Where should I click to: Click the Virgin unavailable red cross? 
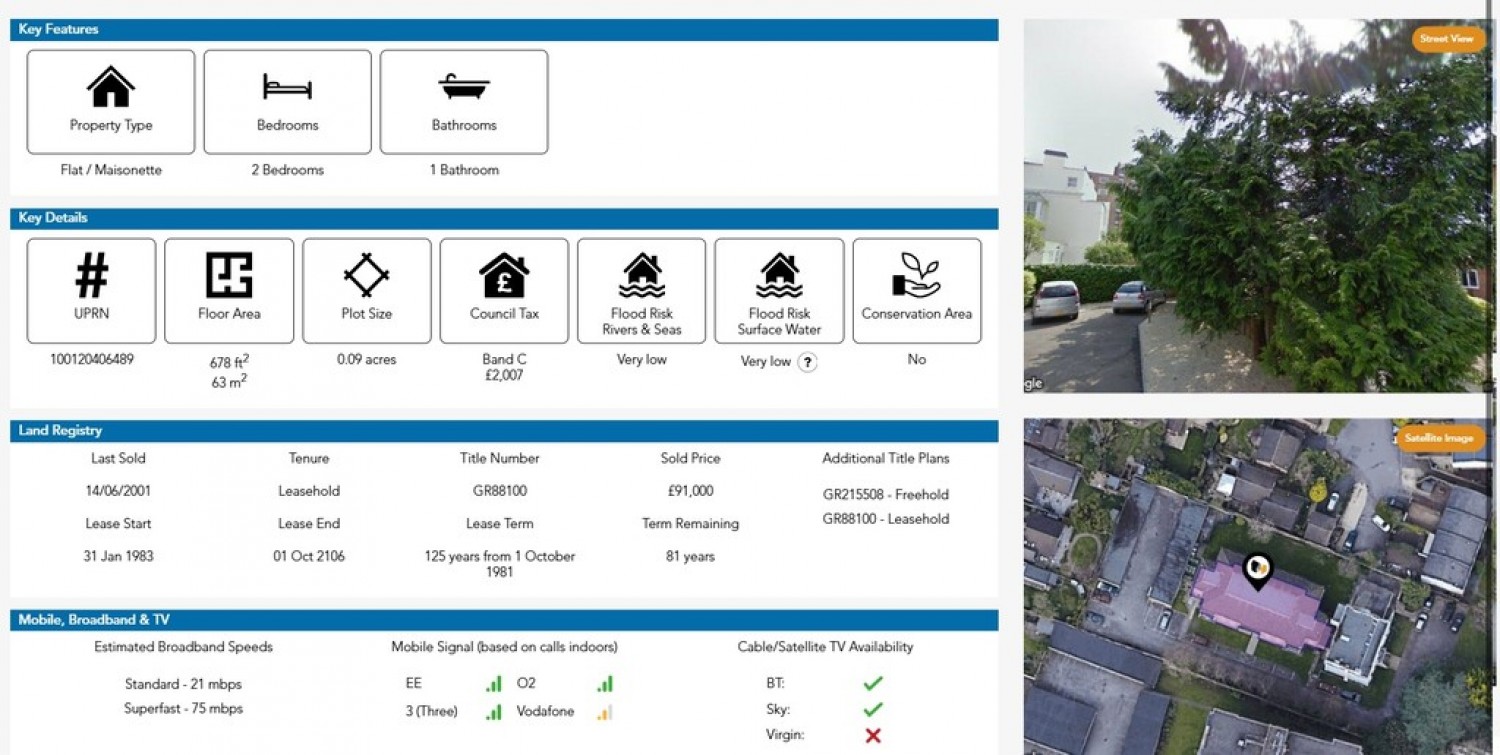pyautogui.click(x=873, y=735)
